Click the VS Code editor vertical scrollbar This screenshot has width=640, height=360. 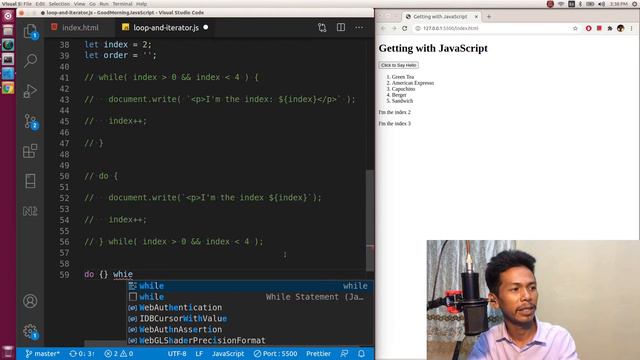click(370, 220)
